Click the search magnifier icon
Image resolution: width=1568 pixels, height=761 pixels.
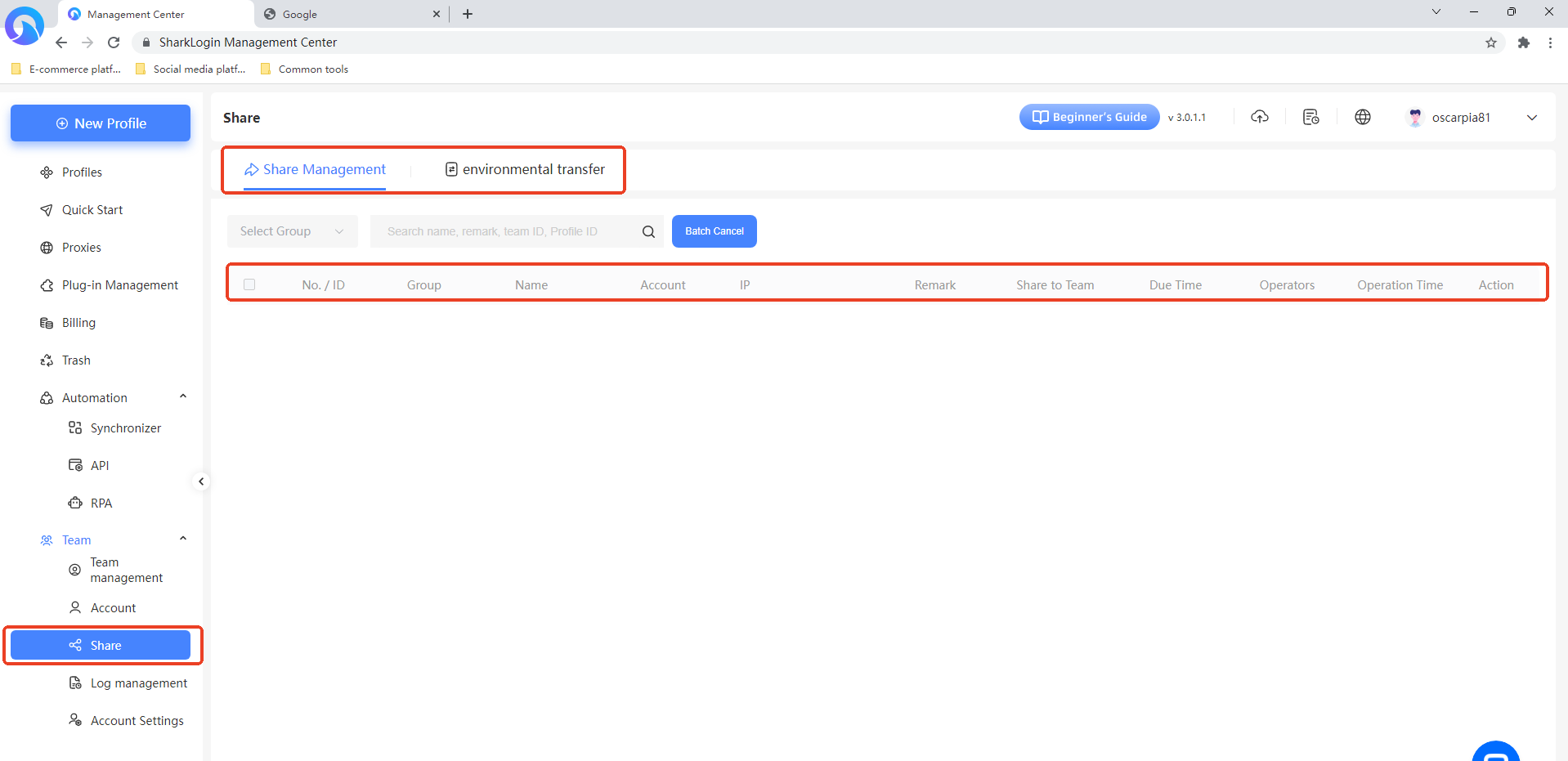(648, 231)
